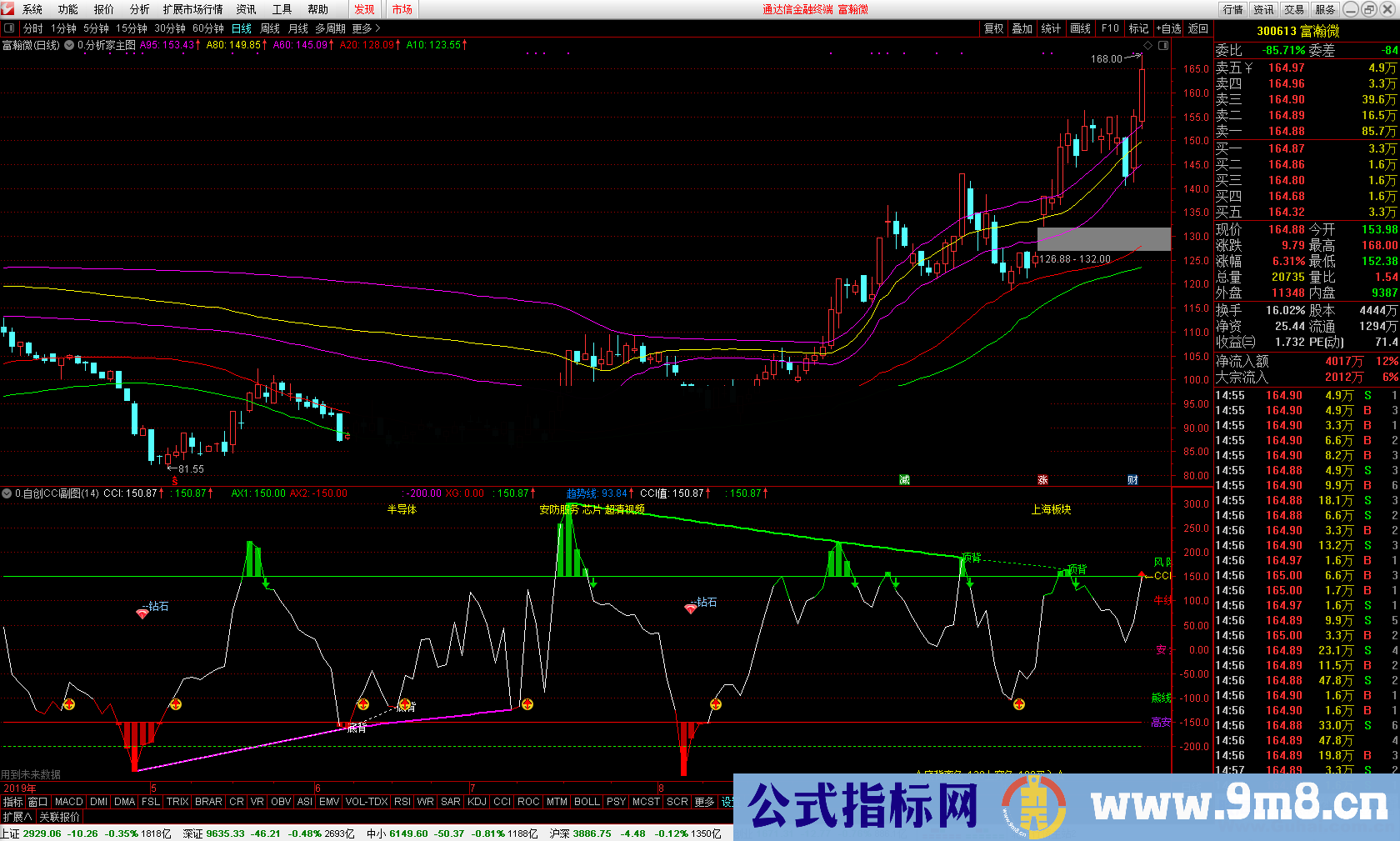Click the 复权 toolbar button
1400x841 pixels.
click(993, 28)
